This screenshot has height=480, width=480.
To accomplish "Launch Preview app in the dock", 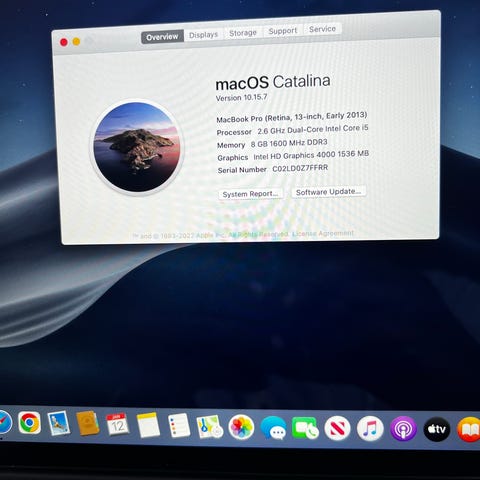I will (x=59, y=423).
